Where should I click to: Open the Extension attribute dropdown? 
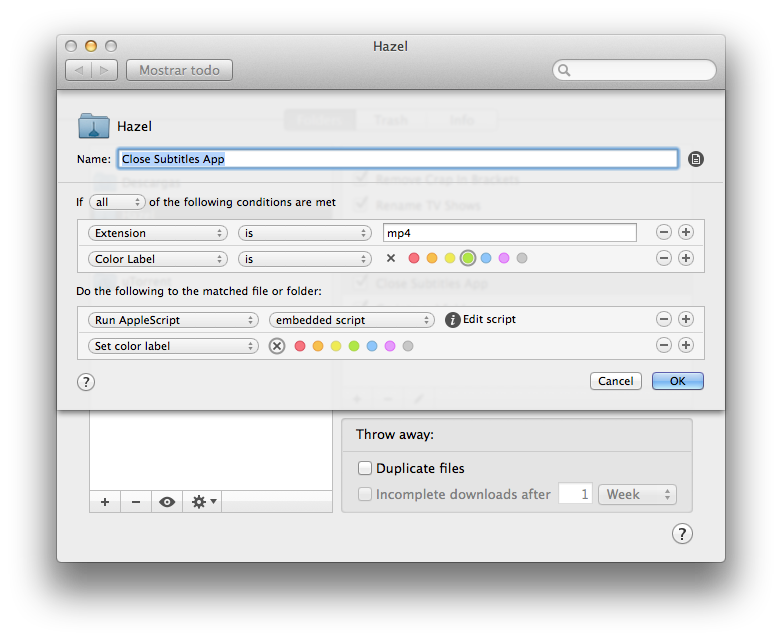click(x=158, y=233)
